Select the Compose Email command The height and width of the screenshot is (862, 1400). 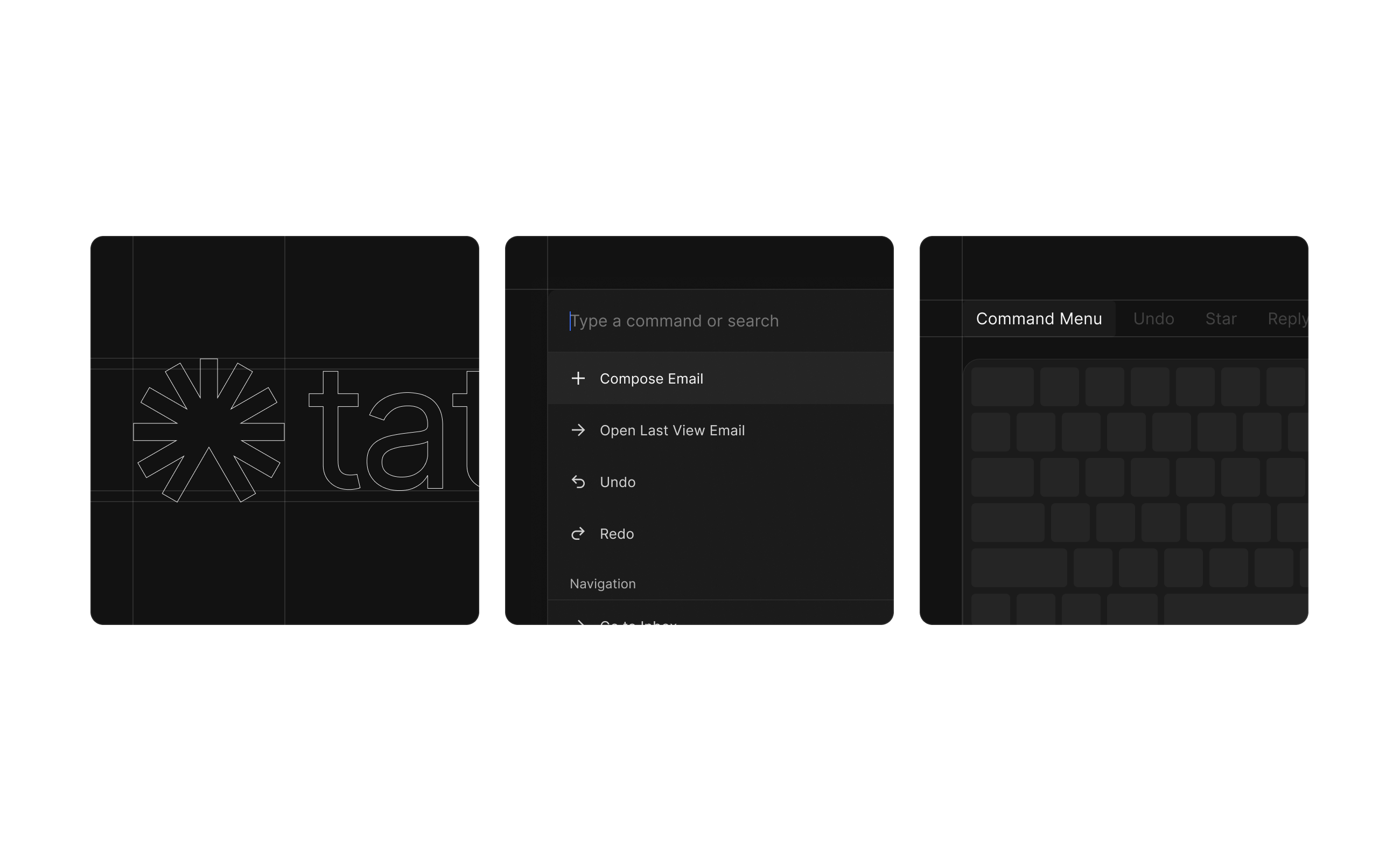pyautogui.click(x=720, y=379)
